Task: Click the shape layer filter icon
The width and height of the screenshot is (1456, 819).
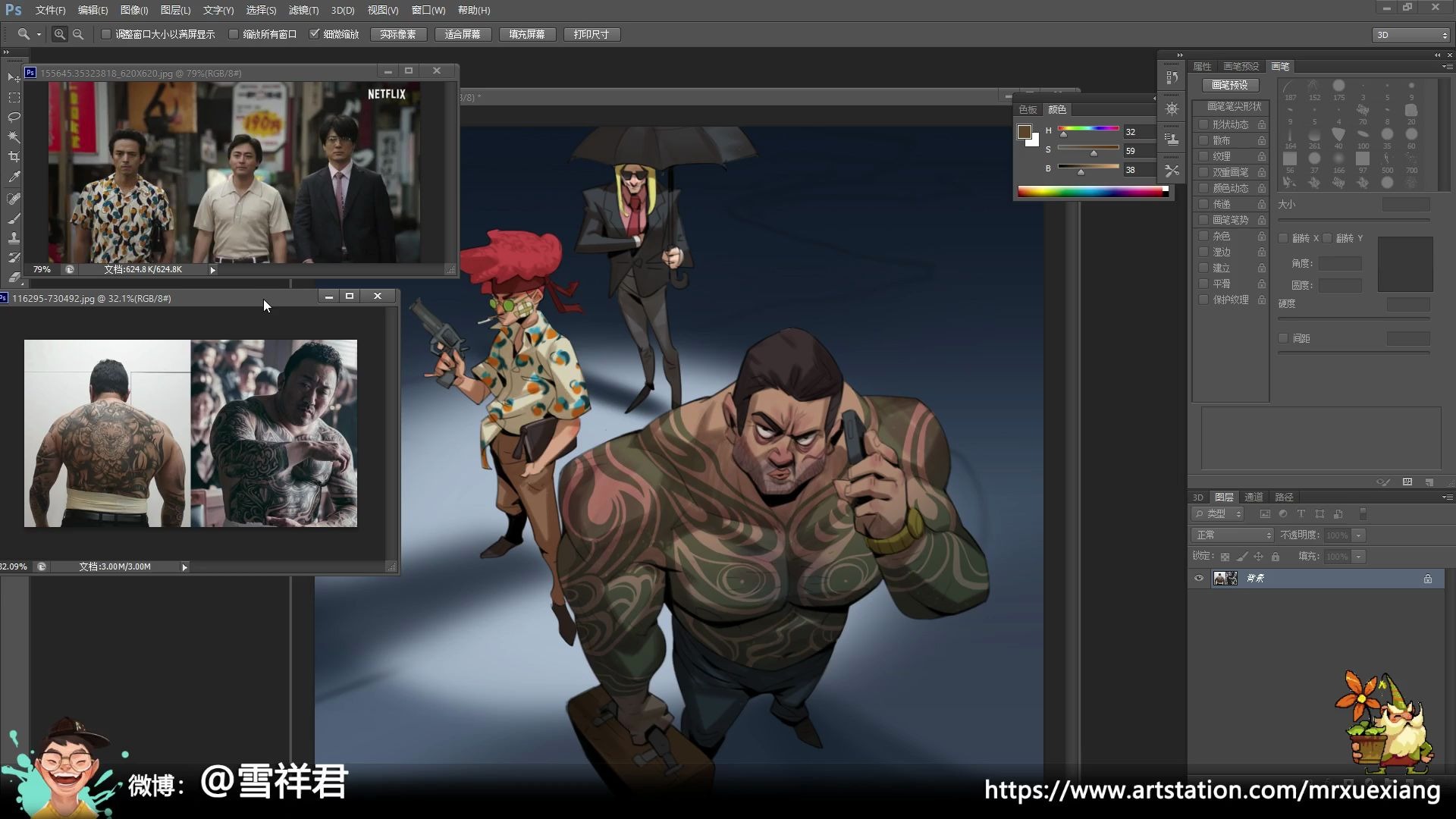Action: [x=1319, y=514]
